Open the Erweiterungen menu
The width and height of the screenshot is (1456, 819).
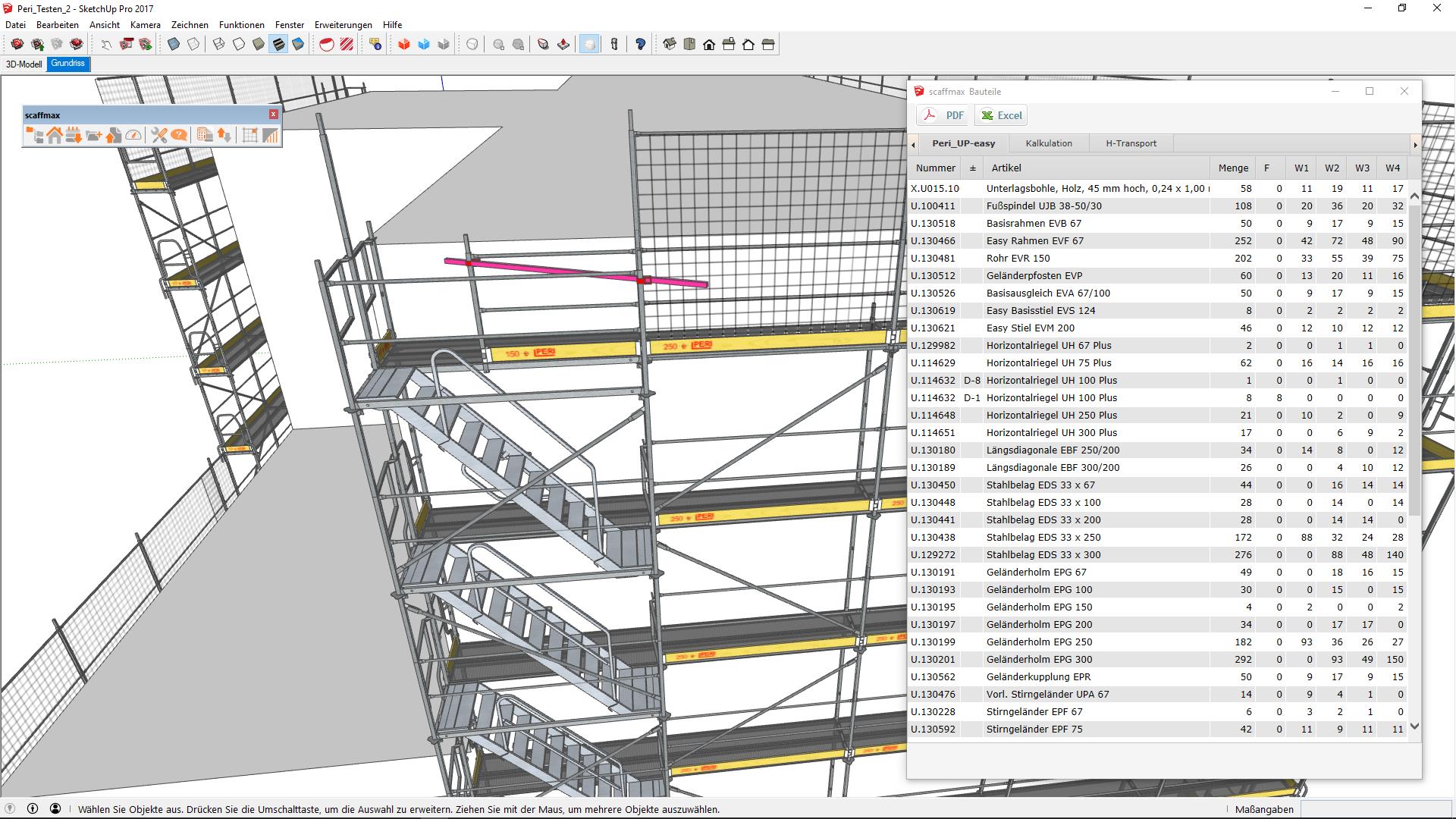(x=343, y=25)
